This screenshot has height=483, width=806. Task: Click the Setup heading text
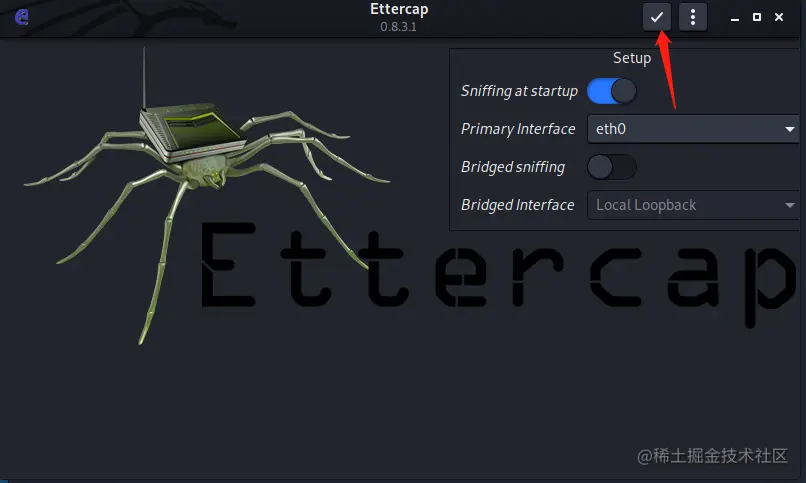(x=632, y=58)
